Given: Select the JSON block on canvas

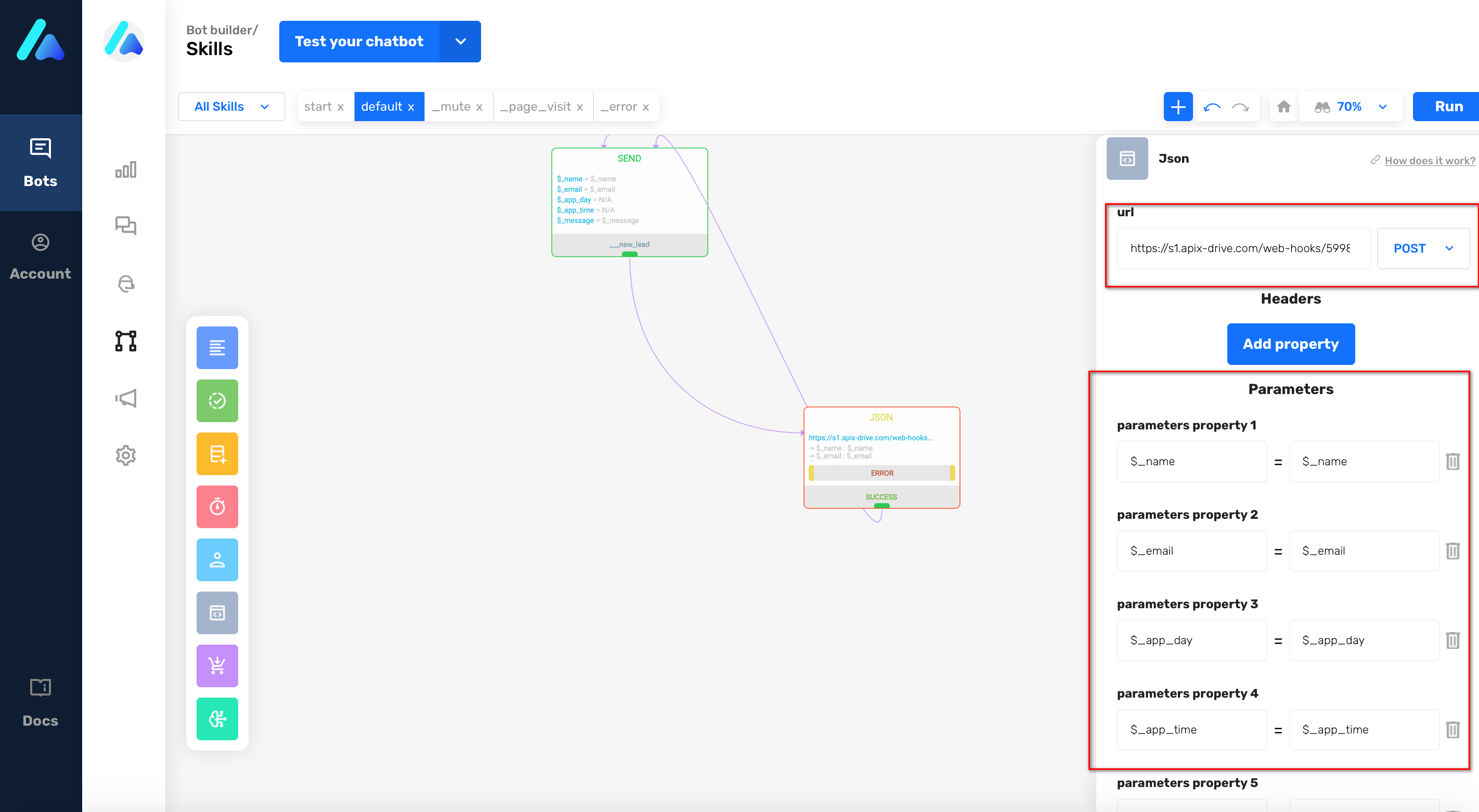Looking at the screenshot, I should point(881,457).
